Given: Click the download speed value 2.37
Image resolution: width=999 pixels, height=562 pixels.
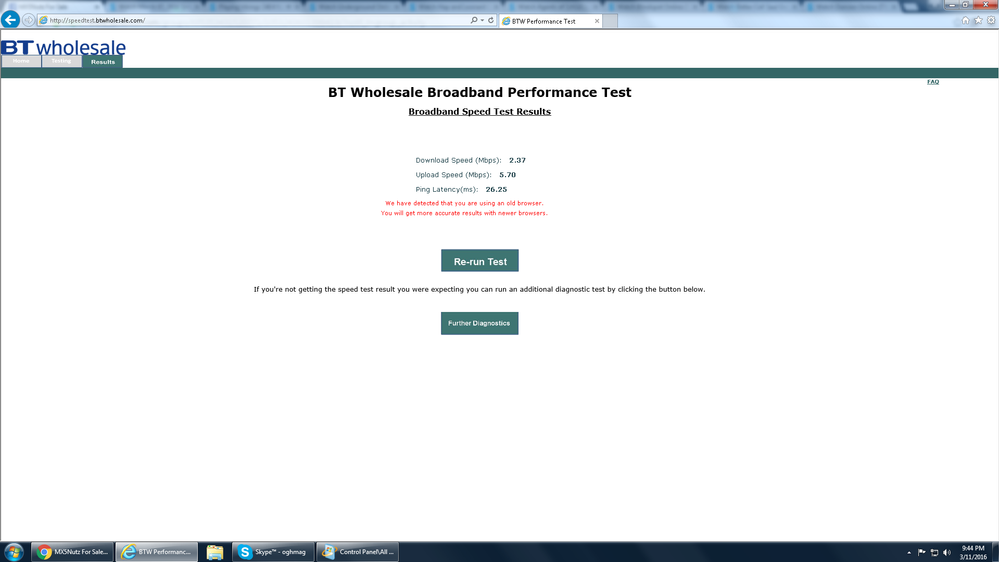Looking at the screenshot, I should (x=517, y=161).
